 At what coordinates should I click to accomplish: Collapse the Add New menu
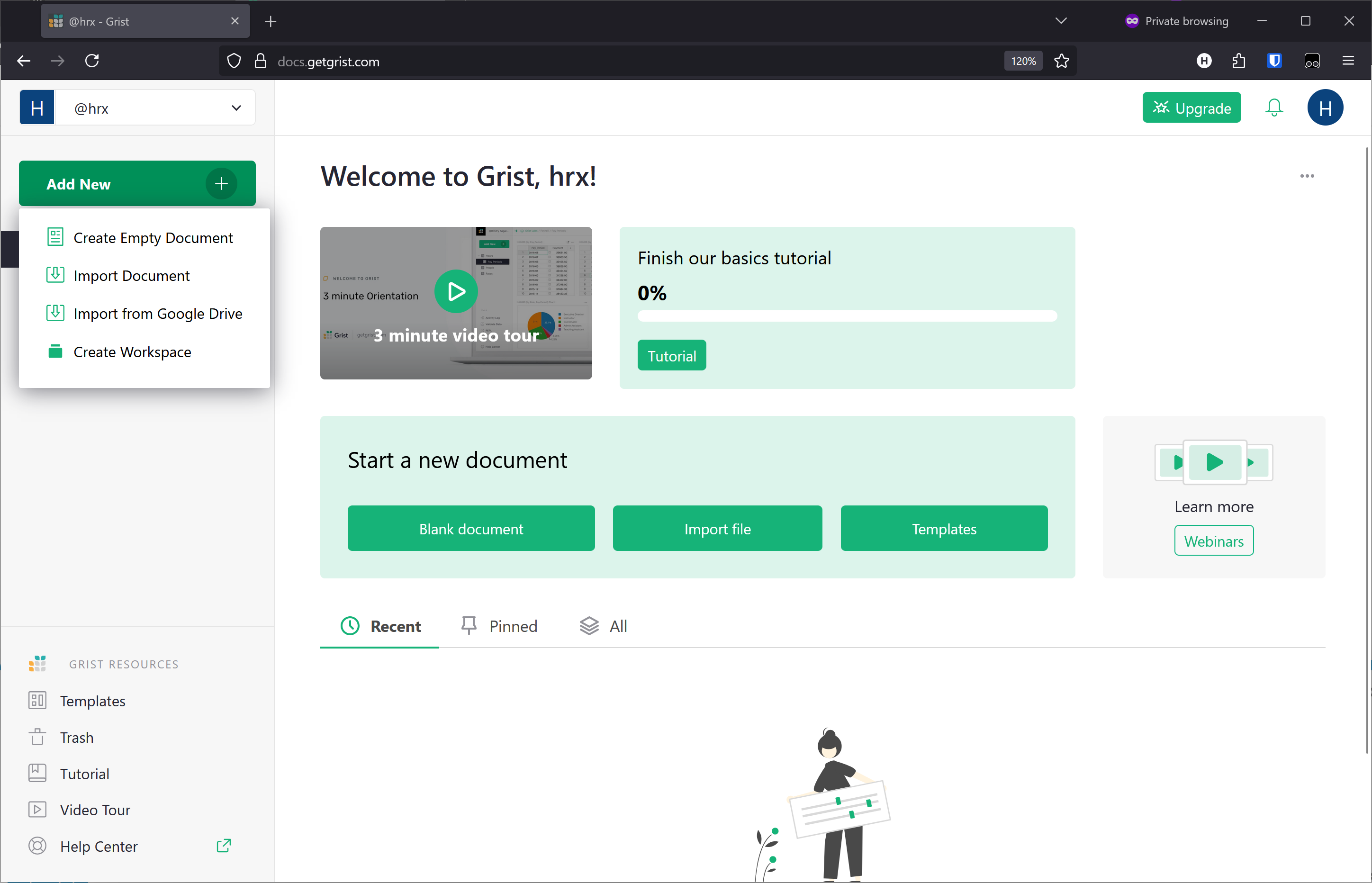tap(137, 183)
